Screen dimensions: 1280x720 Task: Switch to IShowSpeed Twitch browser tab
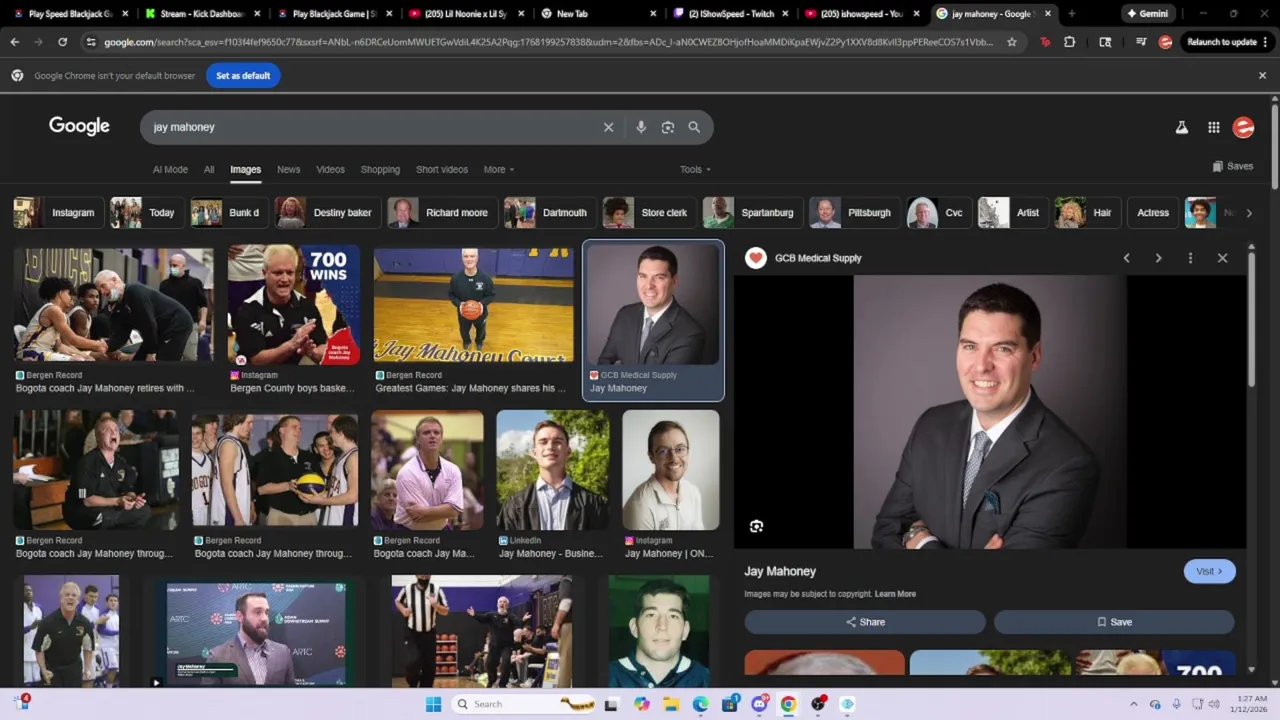pyautogui.click(x=732, y=14)
